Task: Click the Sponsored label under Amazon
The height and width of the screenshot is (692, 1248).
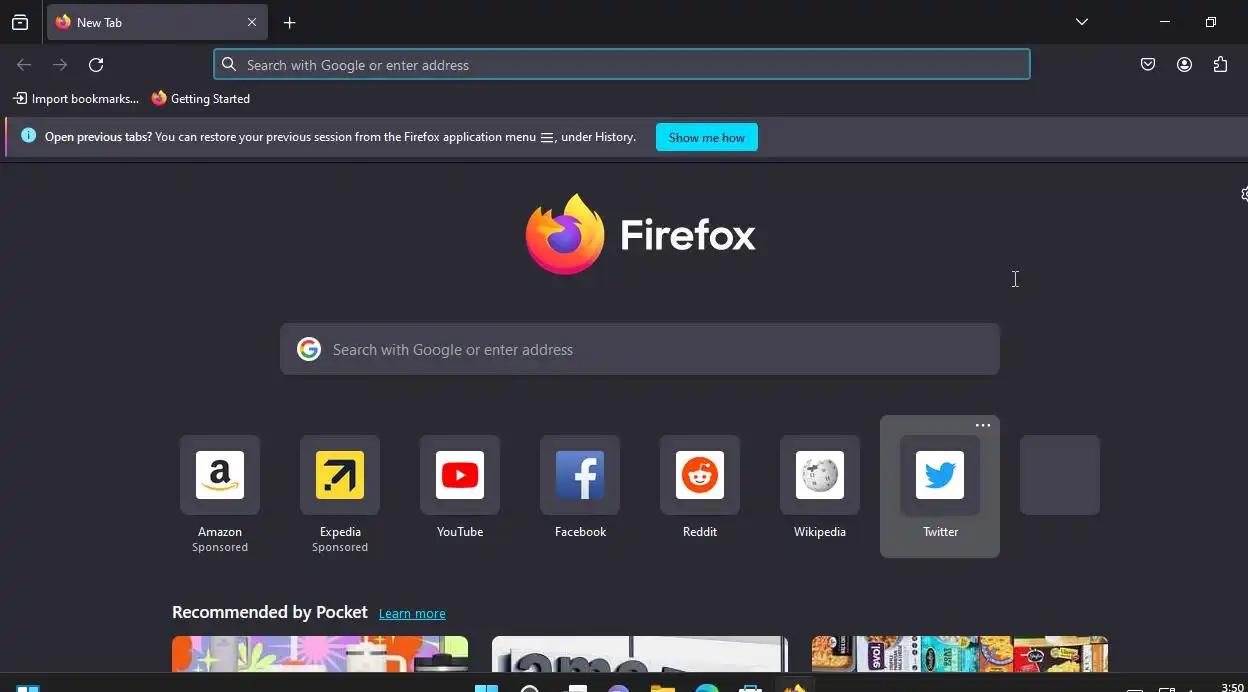Action: click(220, 547)
